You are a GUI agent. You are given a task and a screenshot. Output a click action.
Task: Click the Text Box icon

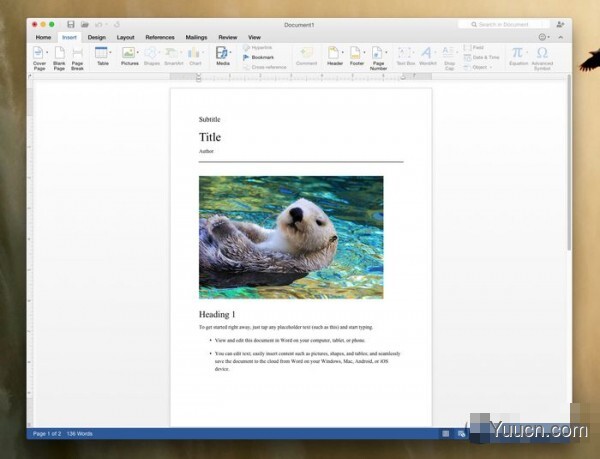pyautogui.click(x=404, y=53)
